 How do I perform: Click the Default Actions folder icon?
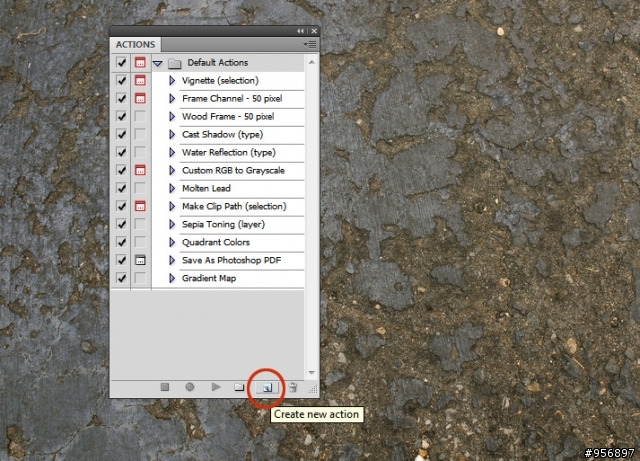[175, 63]
